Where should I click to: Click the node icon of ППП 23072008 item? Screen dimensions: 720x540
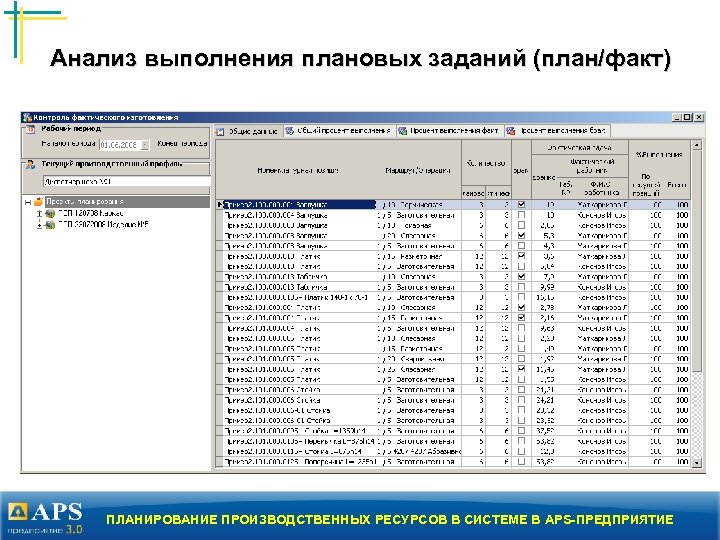tap(50, 225)
